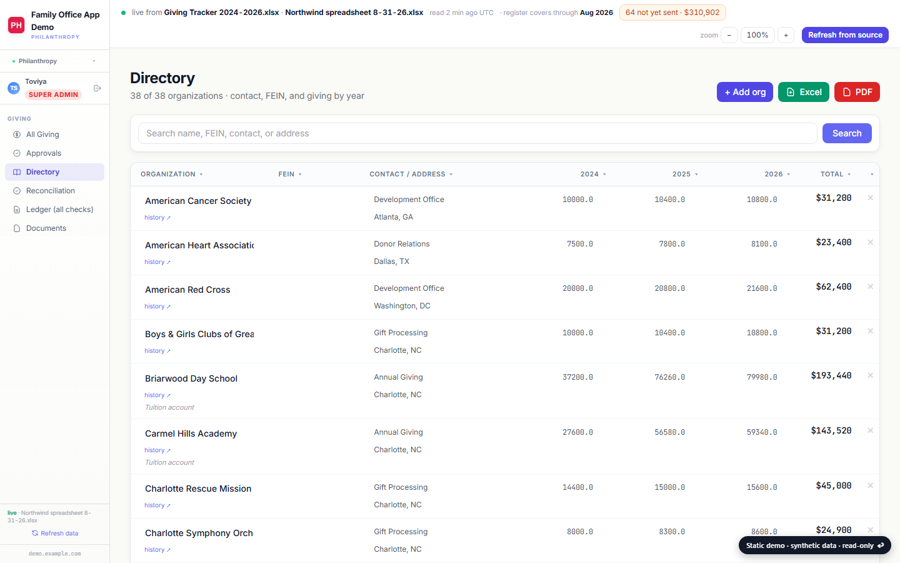Image resolution: width=900 pixels, height=563 pixels.
Task: Click the SUPER ADMIN role badge
Action: 53,95
